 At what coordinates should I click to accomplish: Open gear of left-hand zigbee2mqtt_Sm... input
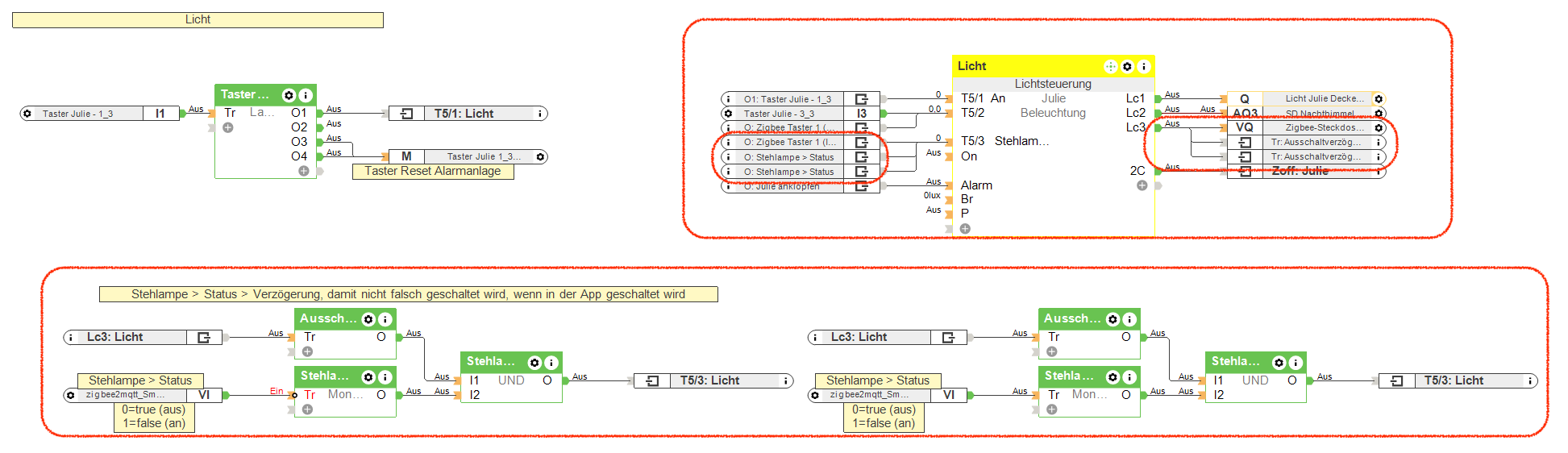[x=71, y=395]
